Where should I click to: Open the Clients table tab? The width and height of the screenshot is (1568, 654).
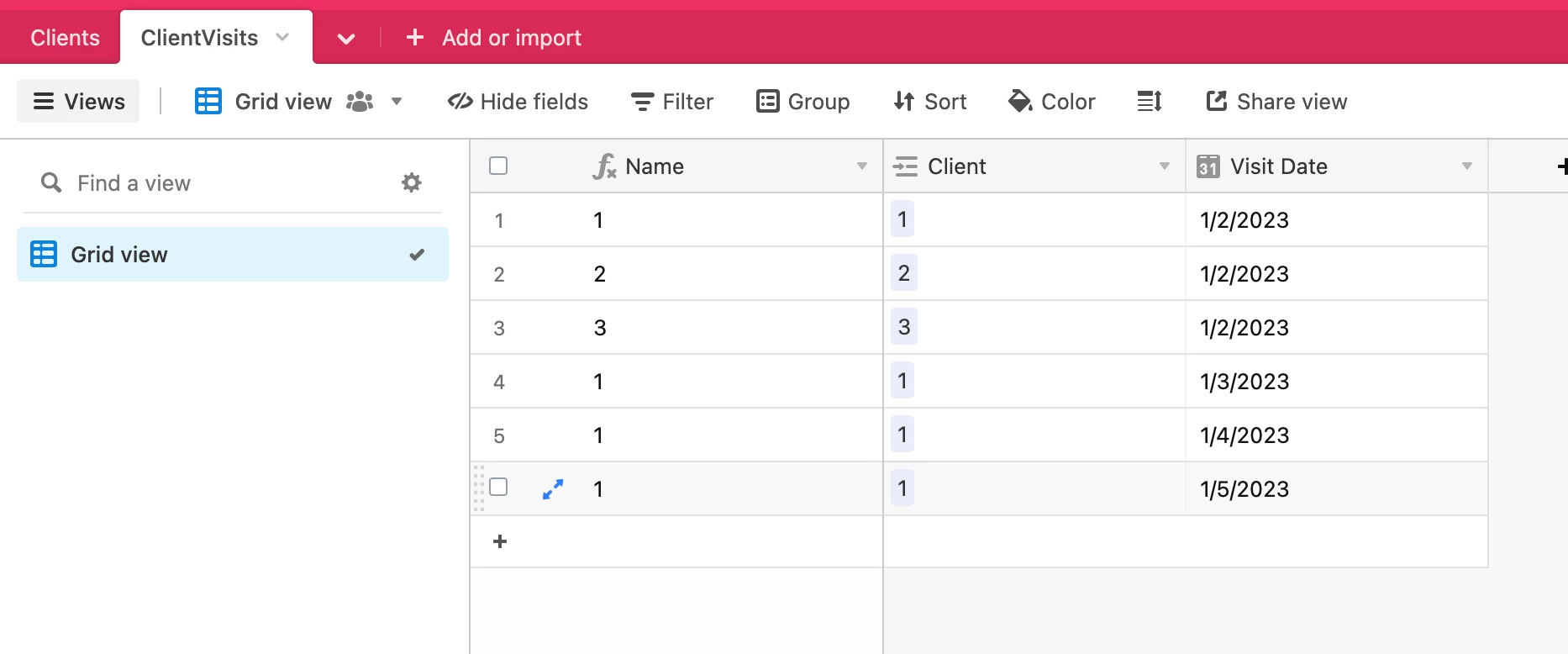[x=65, y=38]
